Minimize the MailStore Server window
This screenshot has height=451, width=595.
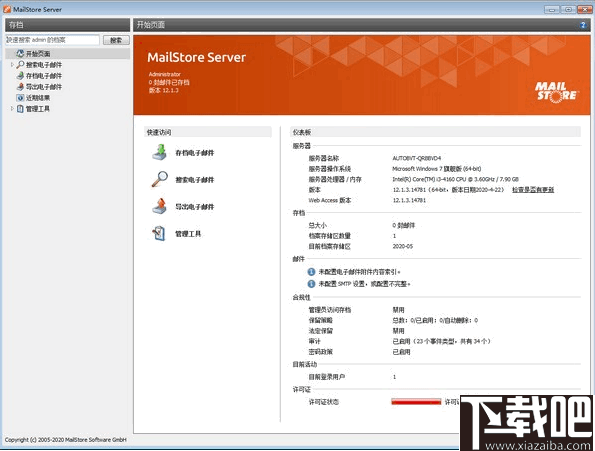[552, 9]
